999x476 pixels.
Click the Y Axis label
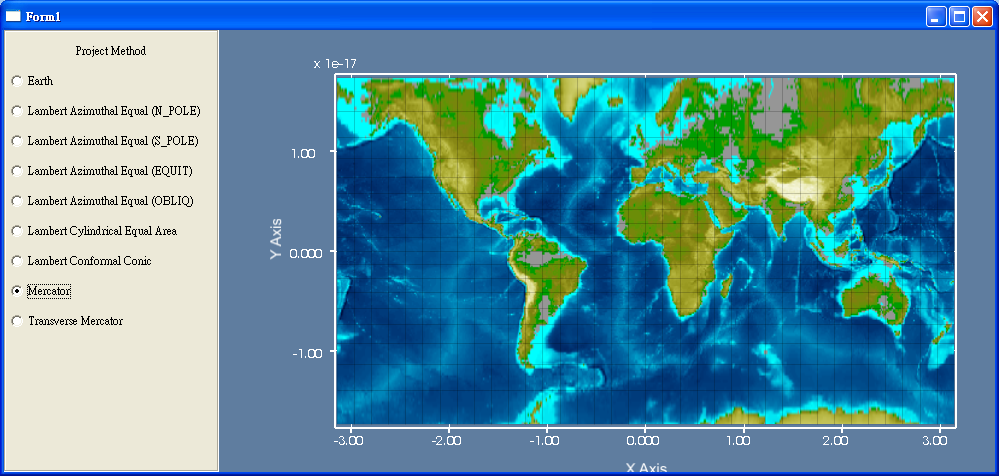point(275,239)
